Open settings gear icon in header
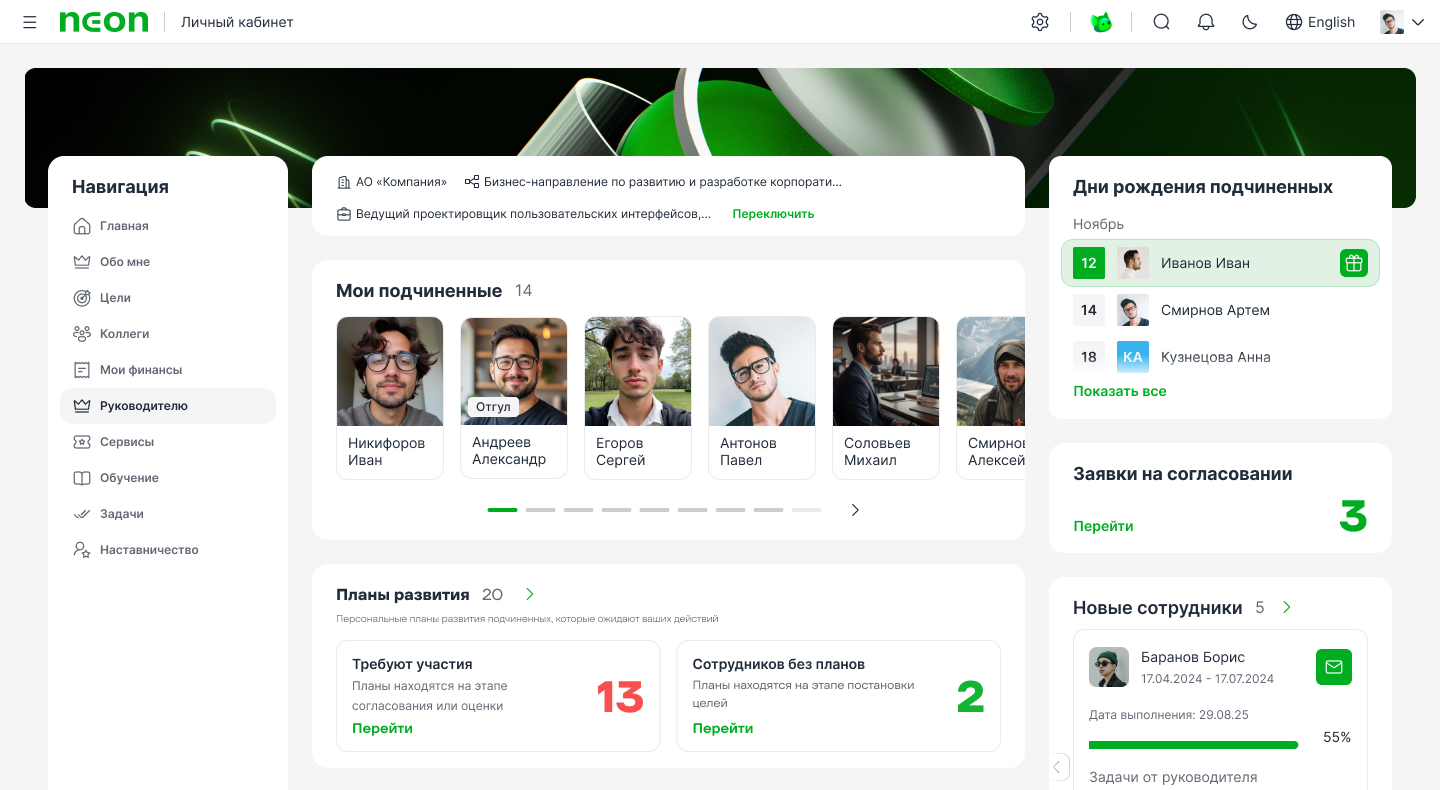Image resolution: width=1440 pixels, height=790 pixels. [x=1040, y=22]
